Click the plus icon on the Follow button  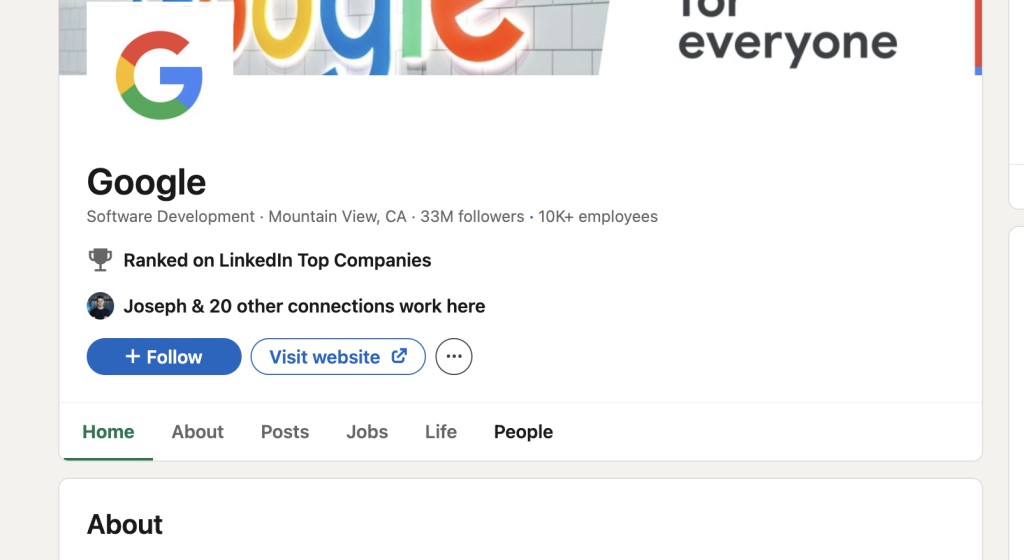(x=133, y=356)
